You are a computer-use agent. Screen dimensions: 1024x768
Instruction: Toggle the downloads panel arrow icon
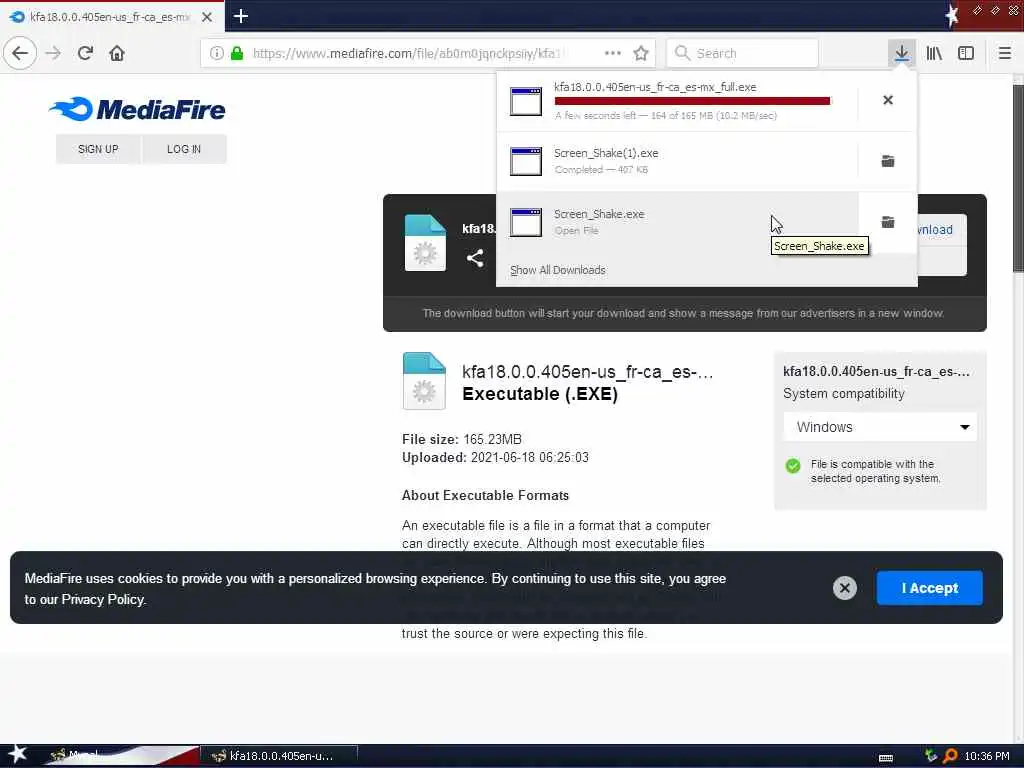[901, 53]
